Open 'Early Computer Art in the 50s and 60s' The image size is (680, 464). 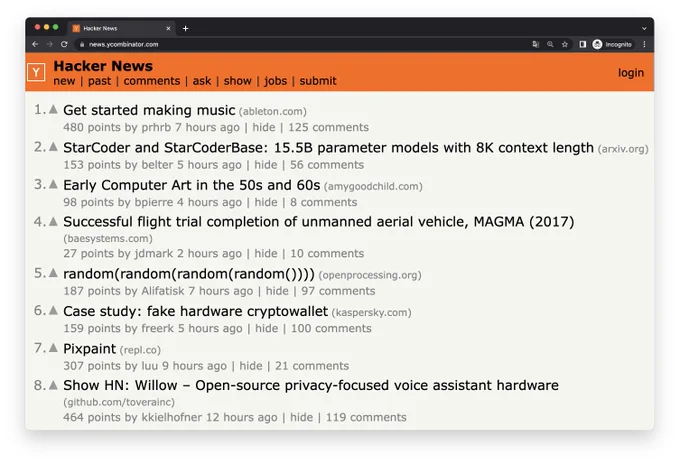click(x=192, y=185)
